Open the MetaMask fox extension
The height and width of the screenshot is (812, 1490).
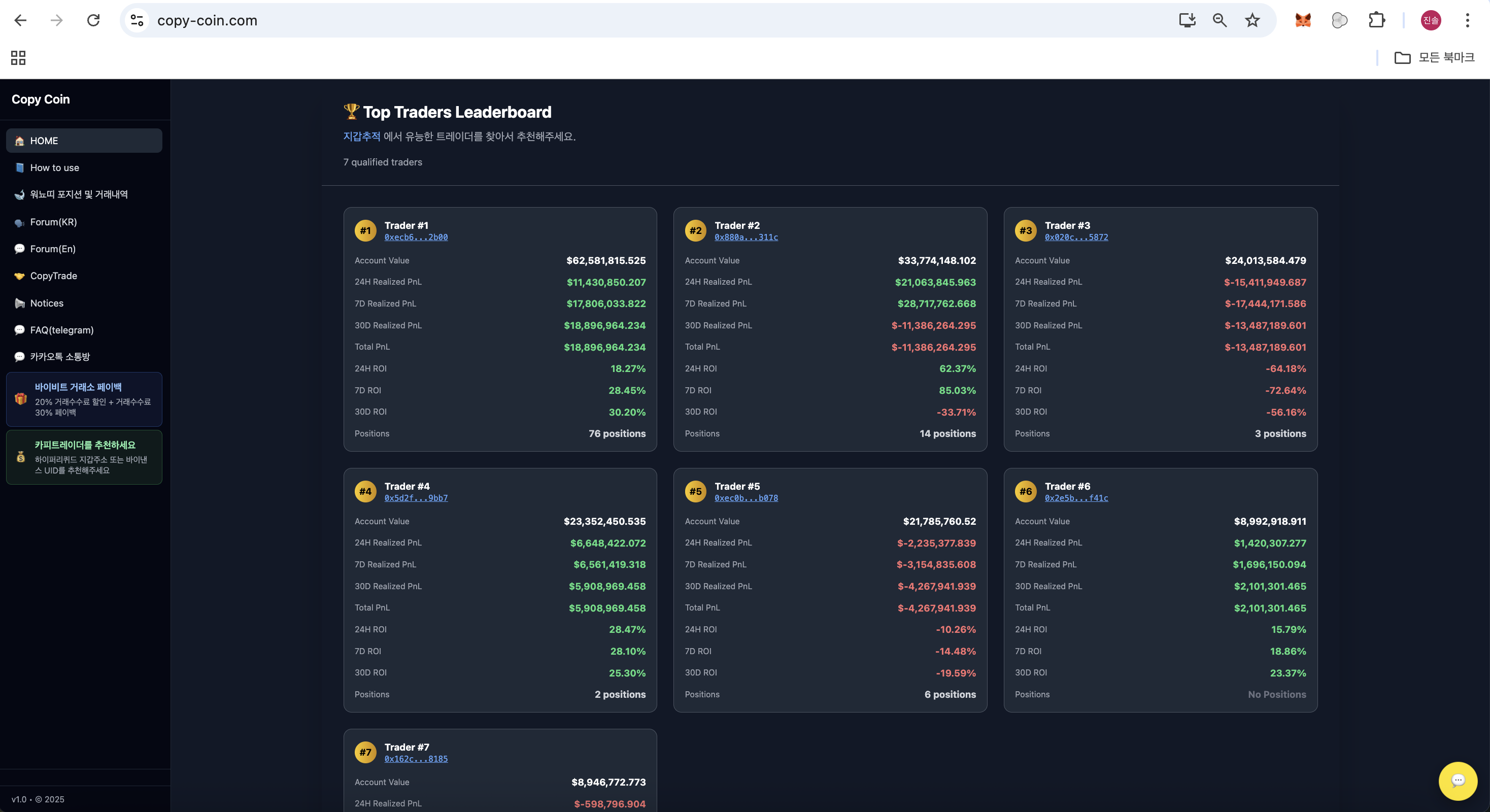click(x=1303, y=20)
